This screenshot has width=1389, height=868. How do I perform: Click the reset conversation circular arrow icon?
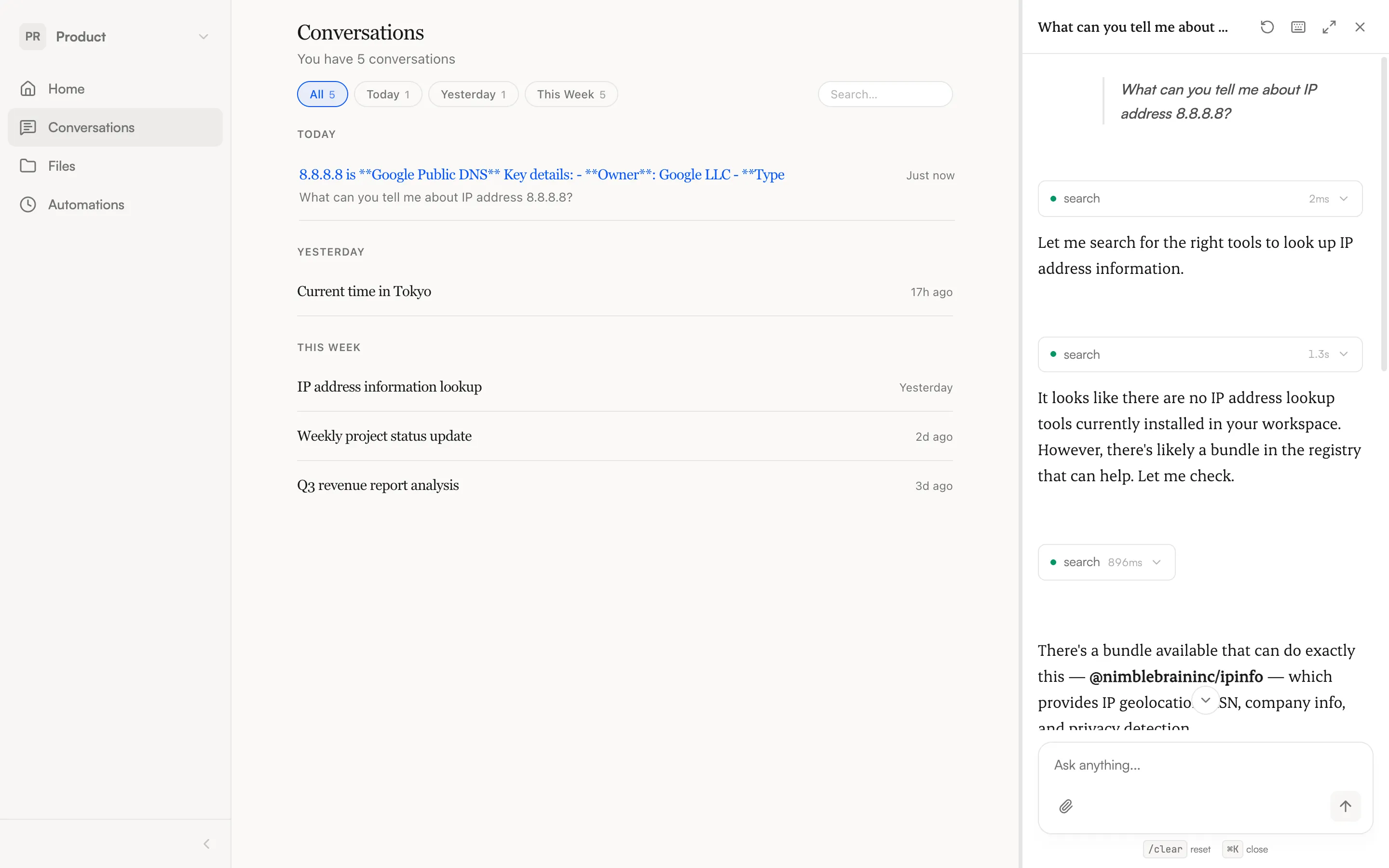click(1267, 27)
